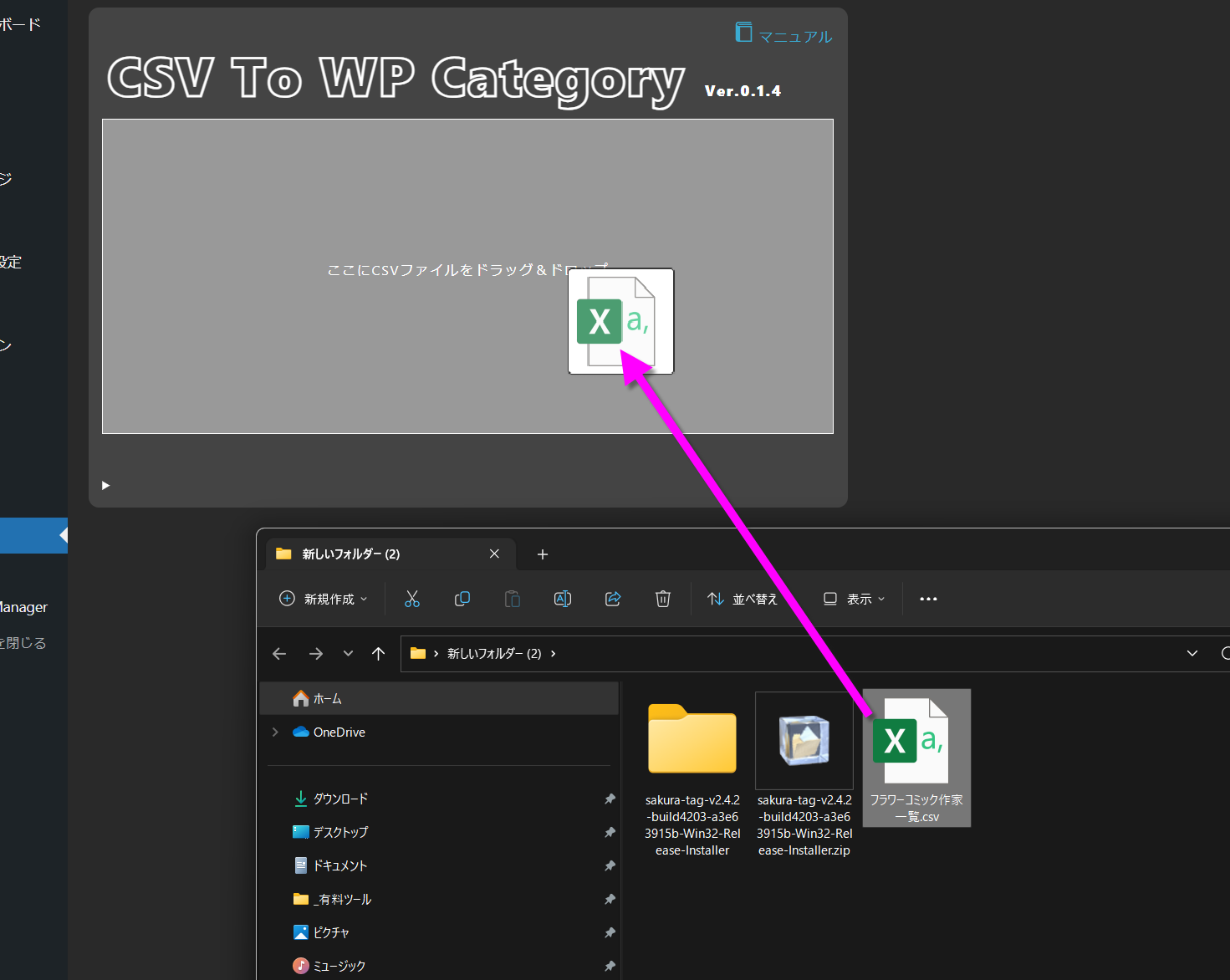Open the 新規作成 dropdown
Image resolution: width=1230 pixels, height=980 pixels.
coord(323,599)
